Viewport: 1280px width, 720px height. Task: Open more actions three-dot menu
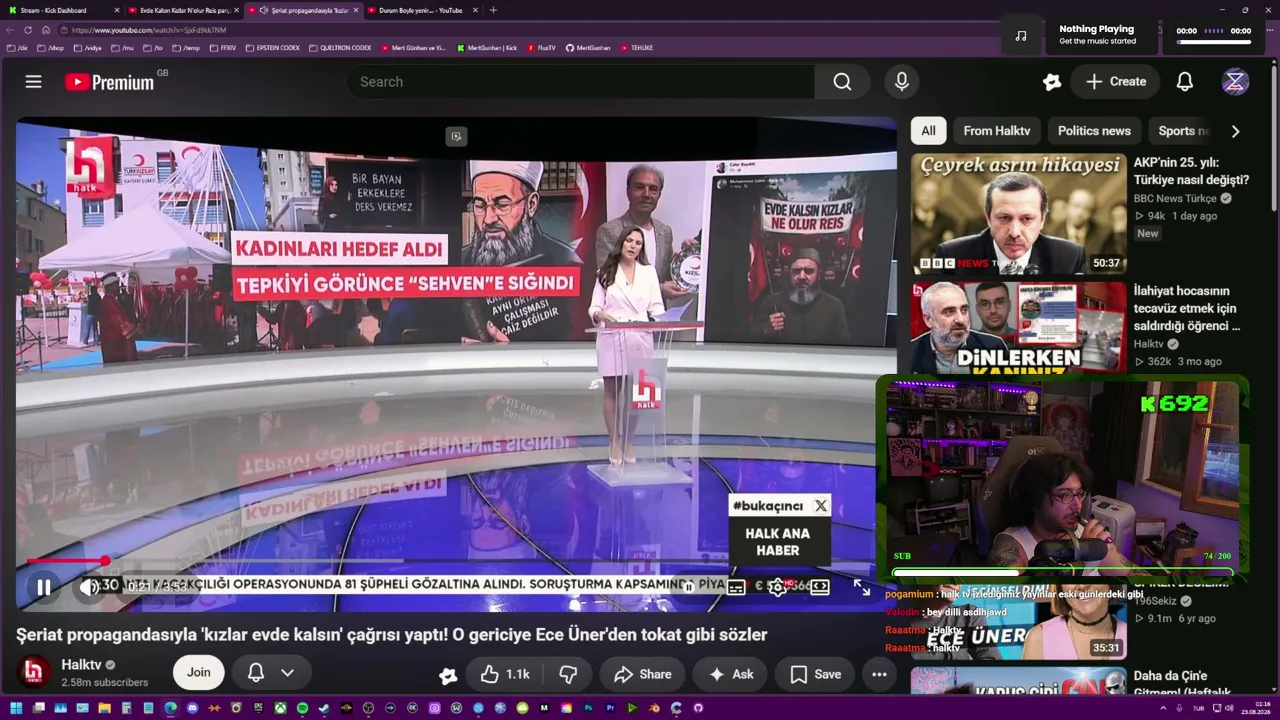(879, 674)
